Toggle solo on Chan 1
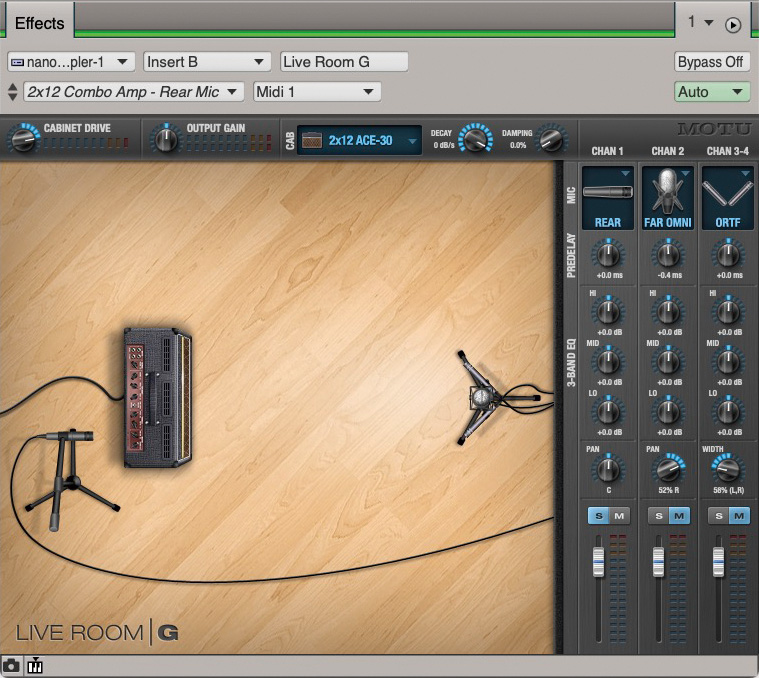Screen dimensions: 759x678 599,516
